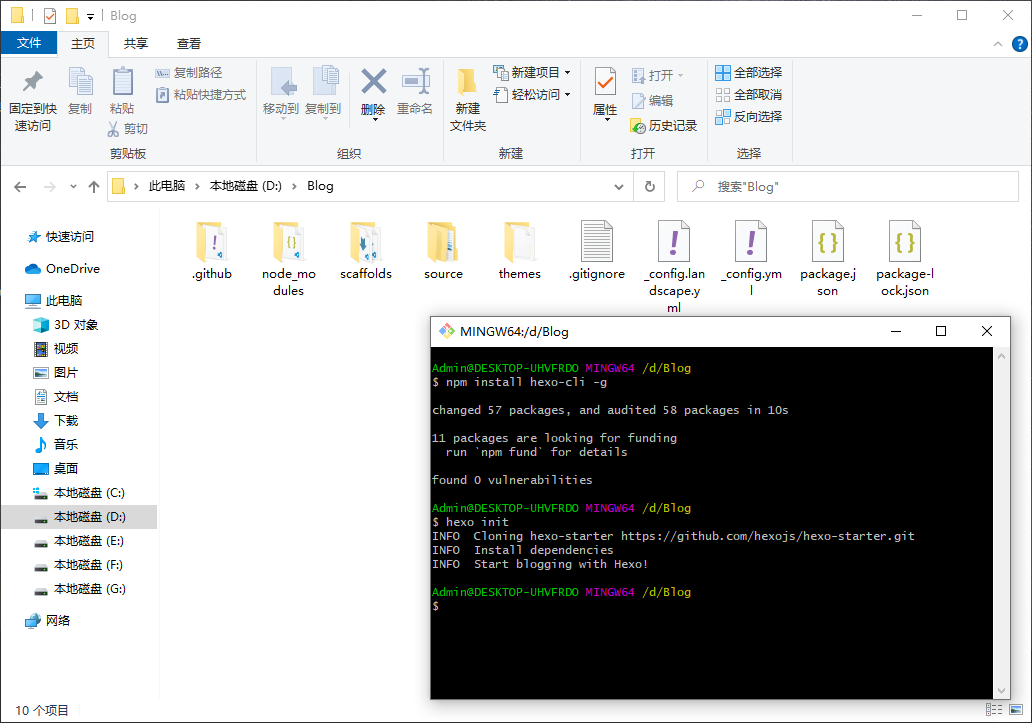1032x723 pixels.
Task: Select the package-lock.json file
Action: (905, 259)
